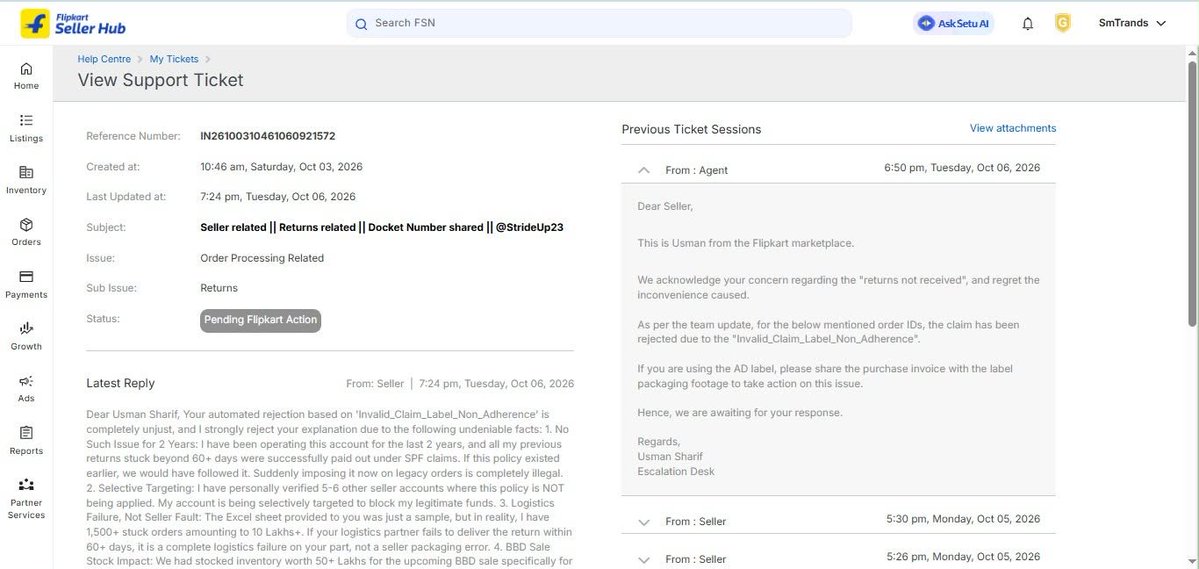
Task: Click the search magnifier icon
Action: [x=362, y=24]
